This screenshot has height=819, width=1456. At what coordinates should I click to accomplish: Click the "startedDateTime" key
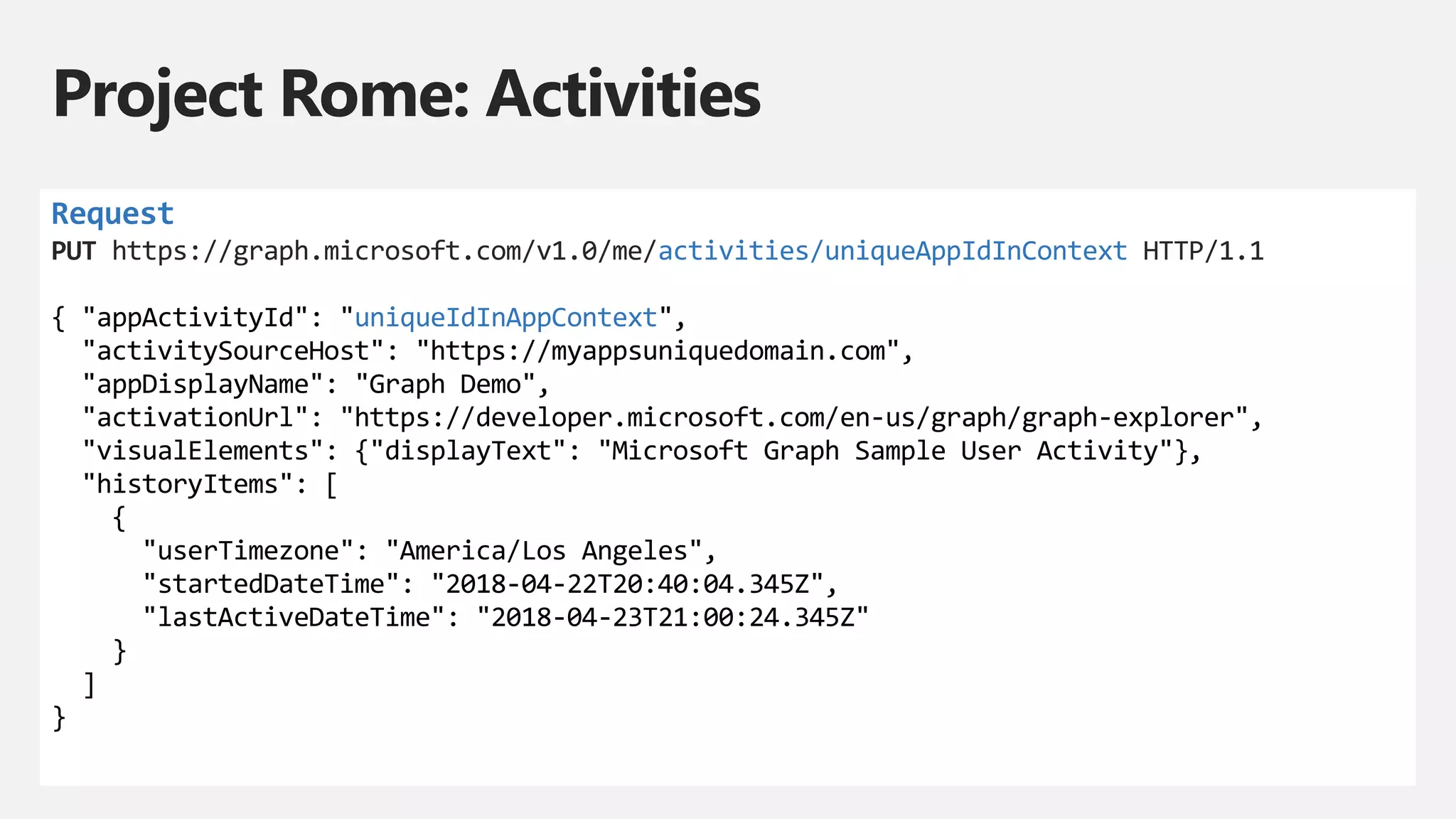pyautogui.click(x=271, y=584)
